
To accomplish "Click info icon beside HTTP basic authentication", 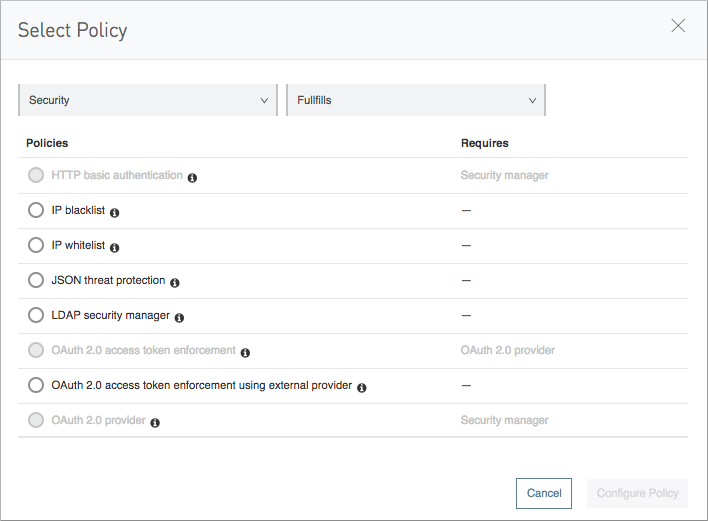I will coord(192,177).
